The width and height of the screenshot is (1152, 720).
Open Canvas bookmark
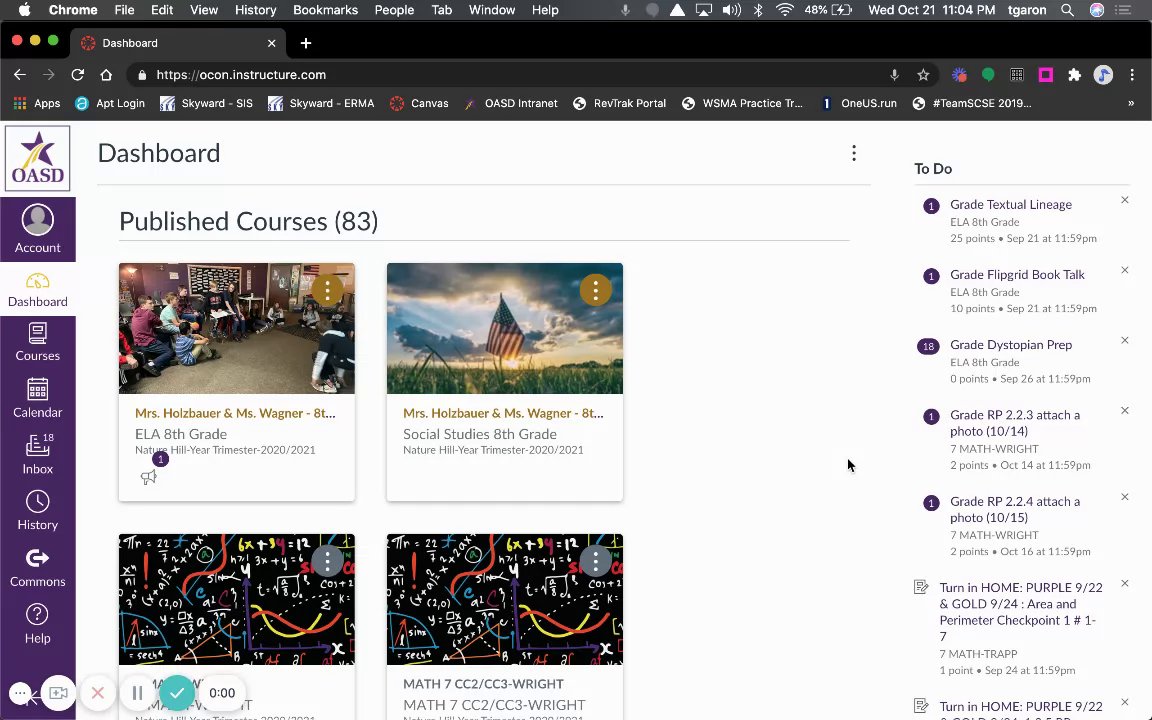click(419, 104)
